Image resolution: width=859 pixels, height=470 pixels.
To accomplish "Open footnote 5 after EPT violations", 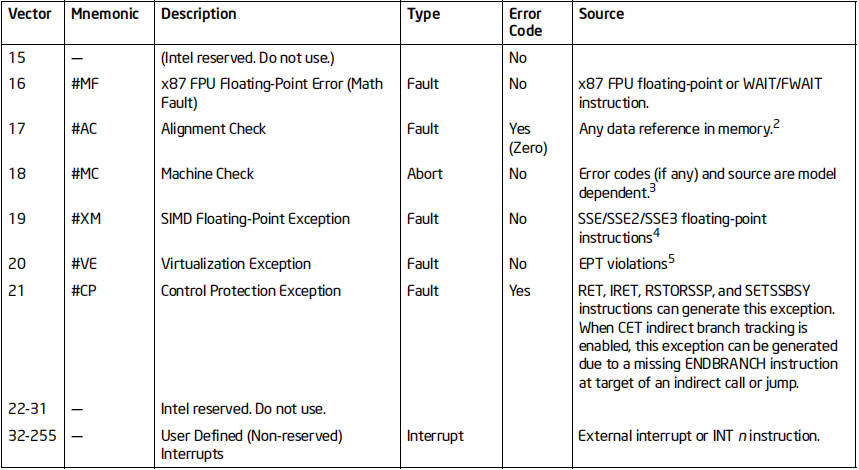I will 671,259.
